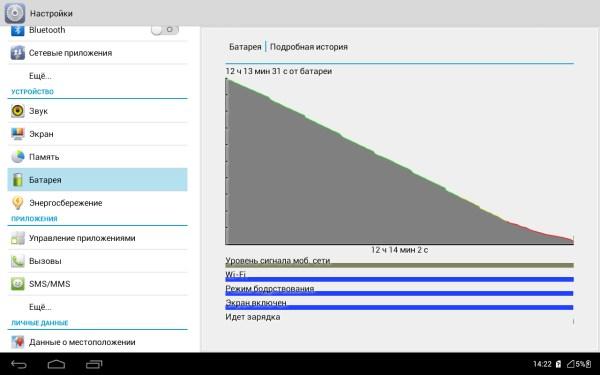Click the Настройки title in the header
This screenshot has width=600, height=375.
51,13
